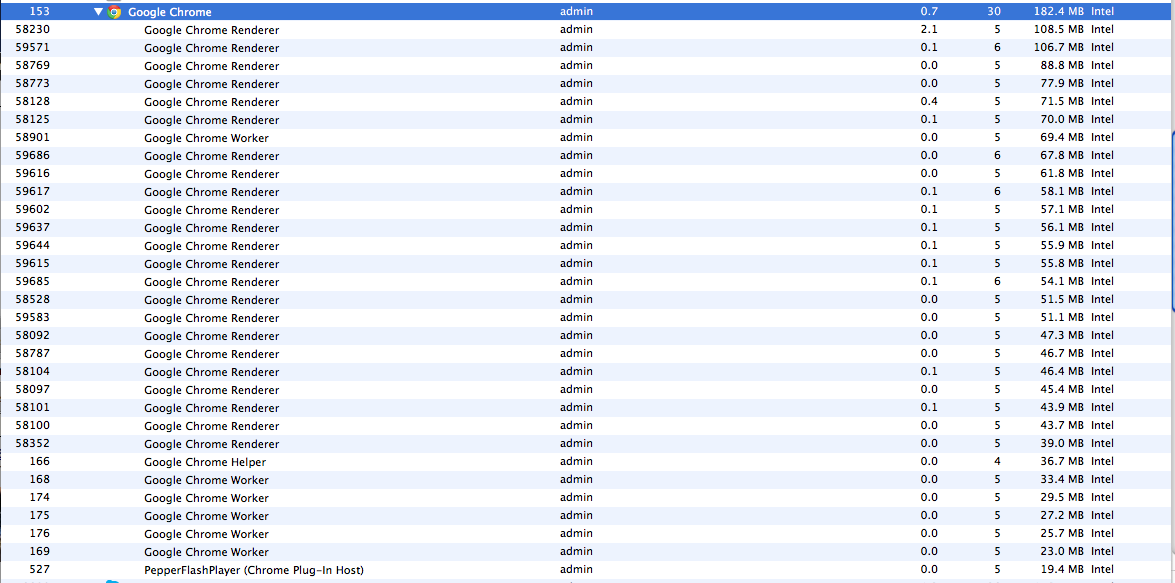1175x583 pixels.
Task: Click PID 58769 in the list
Action: pyautogui.click(x=33, y=65)
